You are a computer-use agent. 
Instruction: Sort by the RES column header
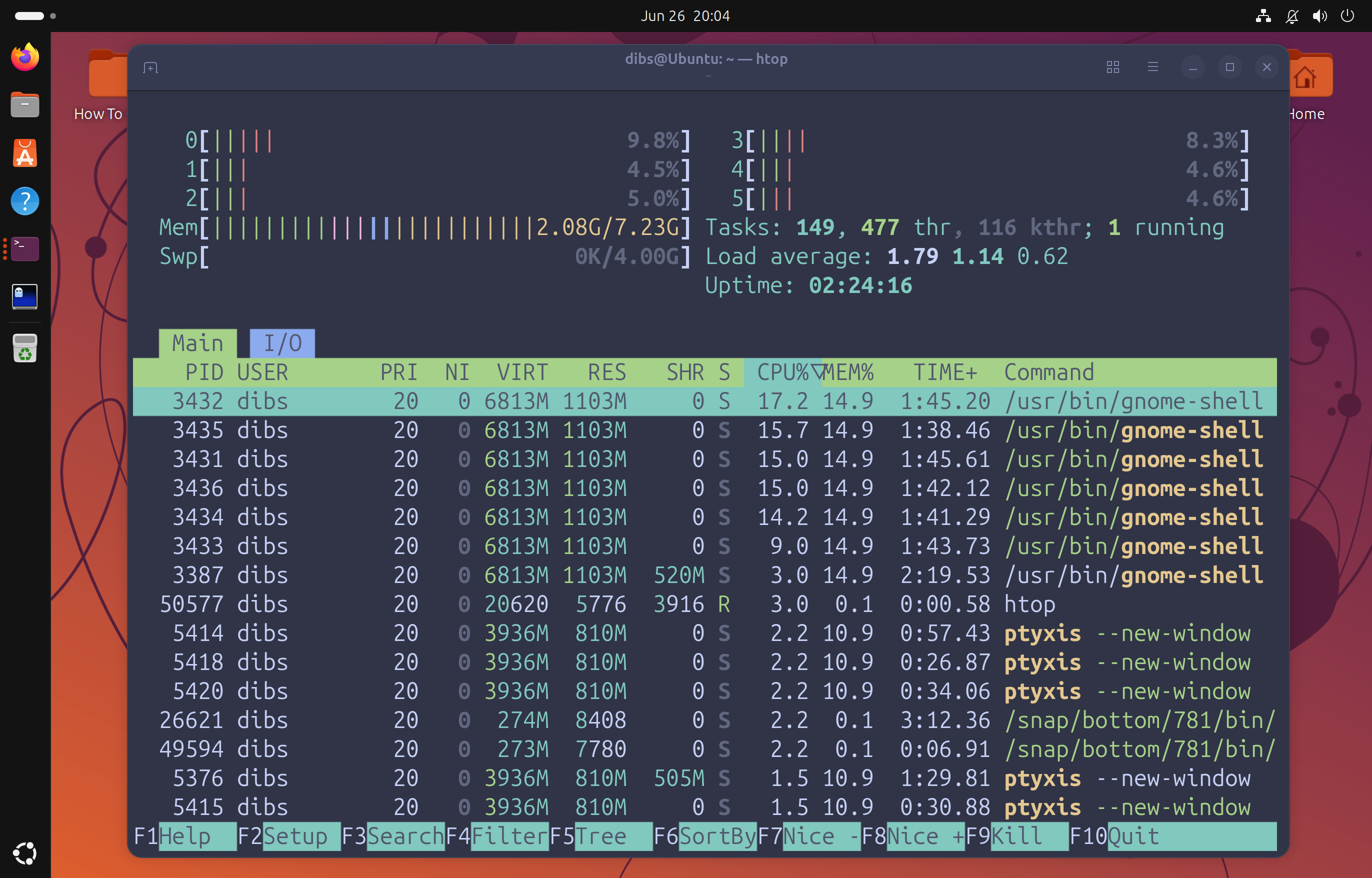[606, 372]
